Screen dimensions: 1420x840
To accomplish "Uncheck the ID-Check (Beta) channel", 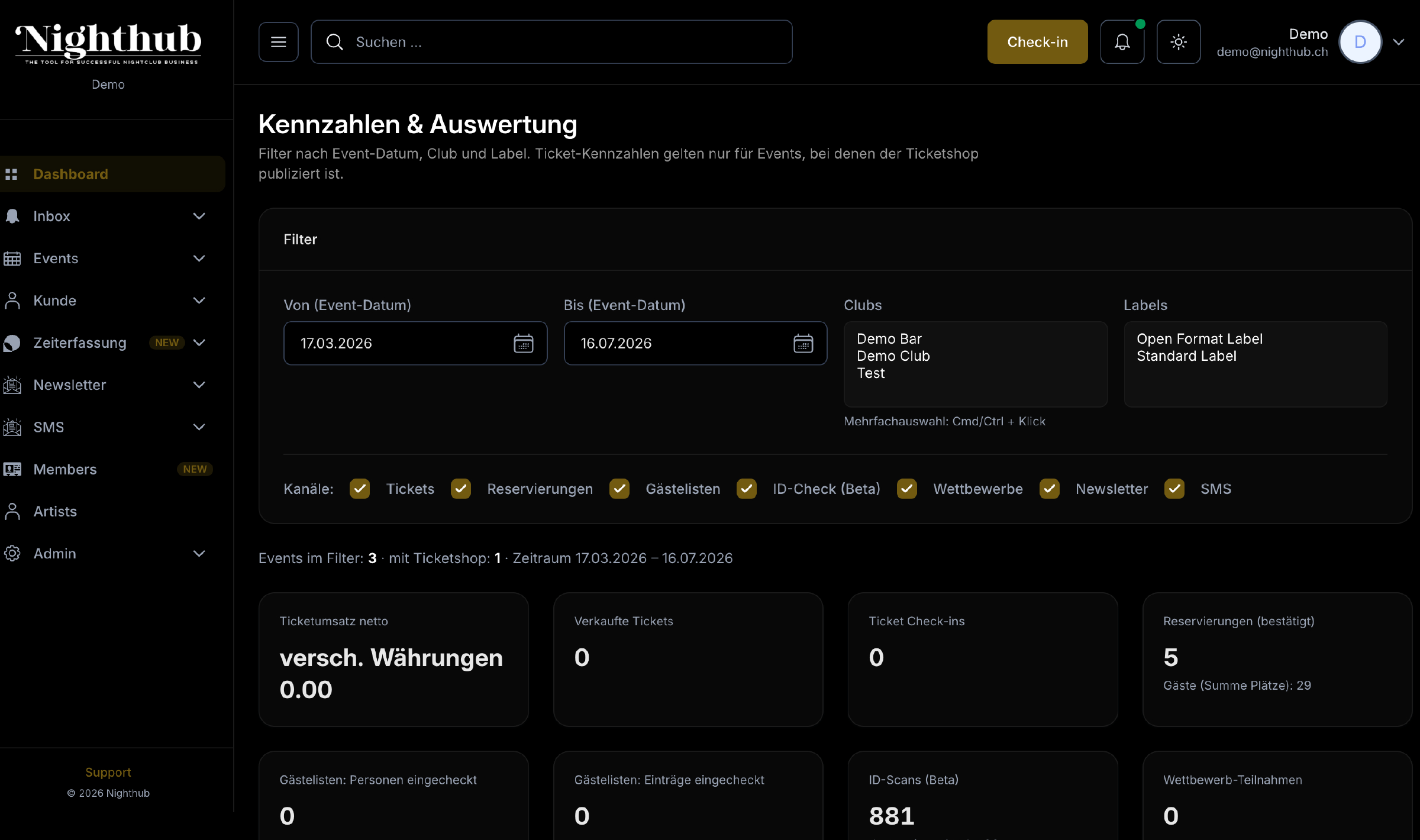I will click(x=746, y=489).
